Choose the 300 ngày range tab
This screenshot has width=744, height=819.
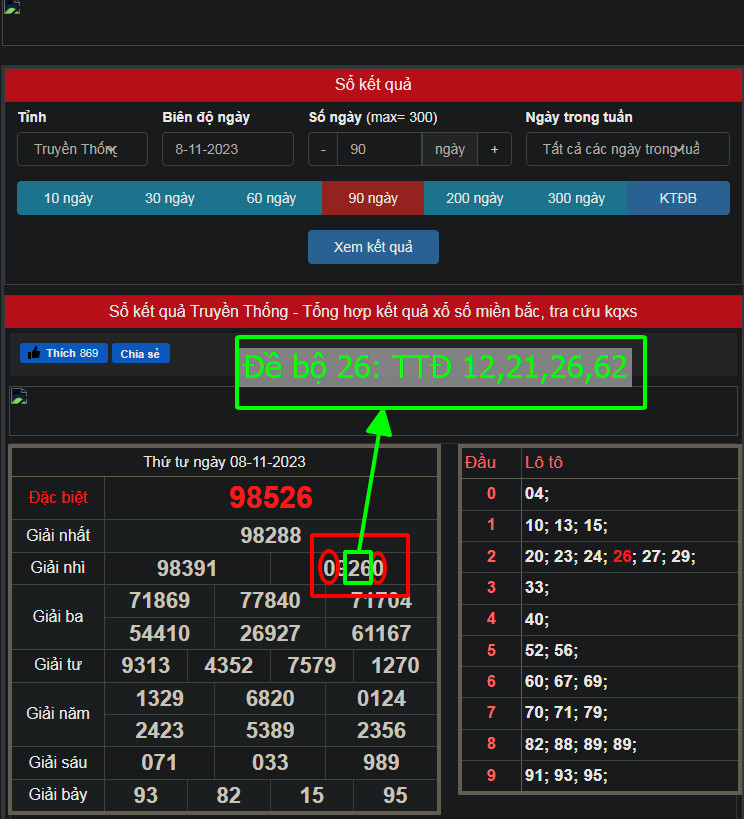coord(576,198)
